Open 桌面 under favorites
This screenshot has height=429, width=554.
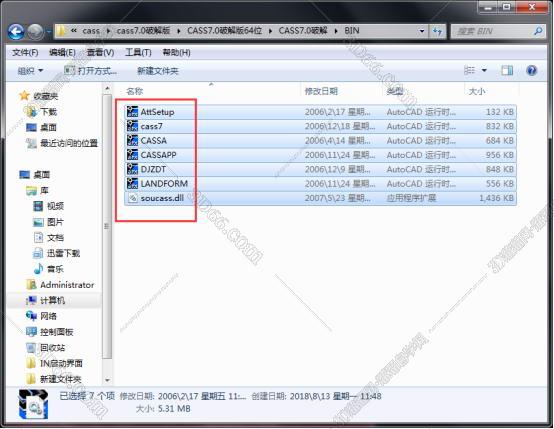(49, 128)
